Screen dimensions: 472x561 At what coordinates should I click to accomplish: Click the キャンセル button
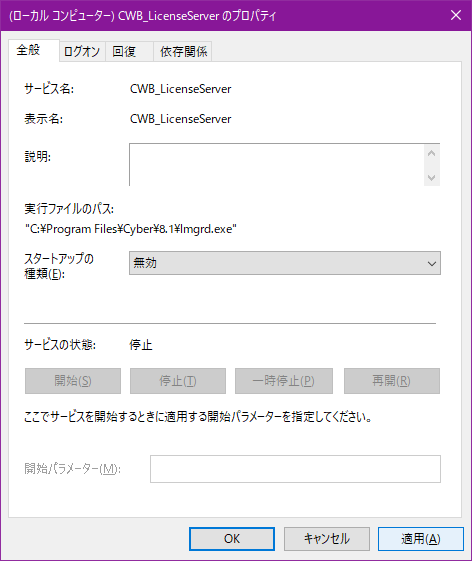coord(327,539)
